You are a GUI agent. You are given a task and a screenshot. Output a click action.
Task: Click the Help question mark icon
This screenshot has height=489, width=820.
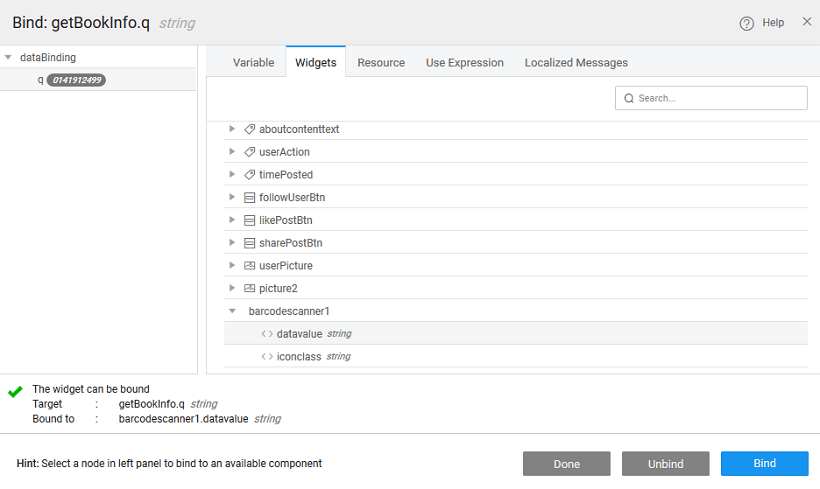point(746,23)
